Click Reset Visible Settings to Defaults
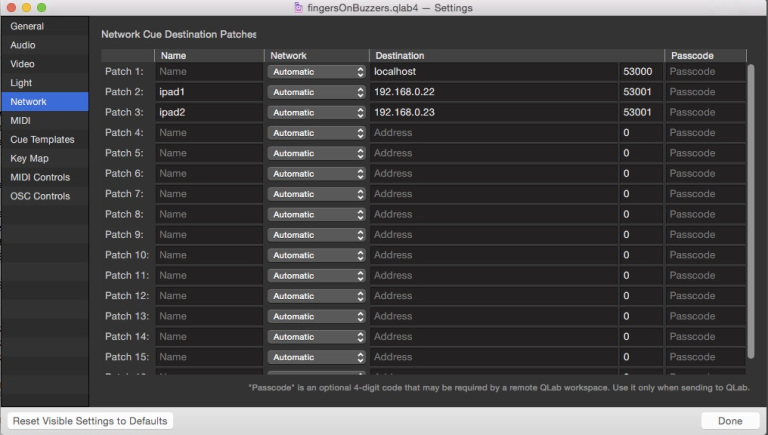The height and width of the screenshot is (435, 768). coord(90,421)
